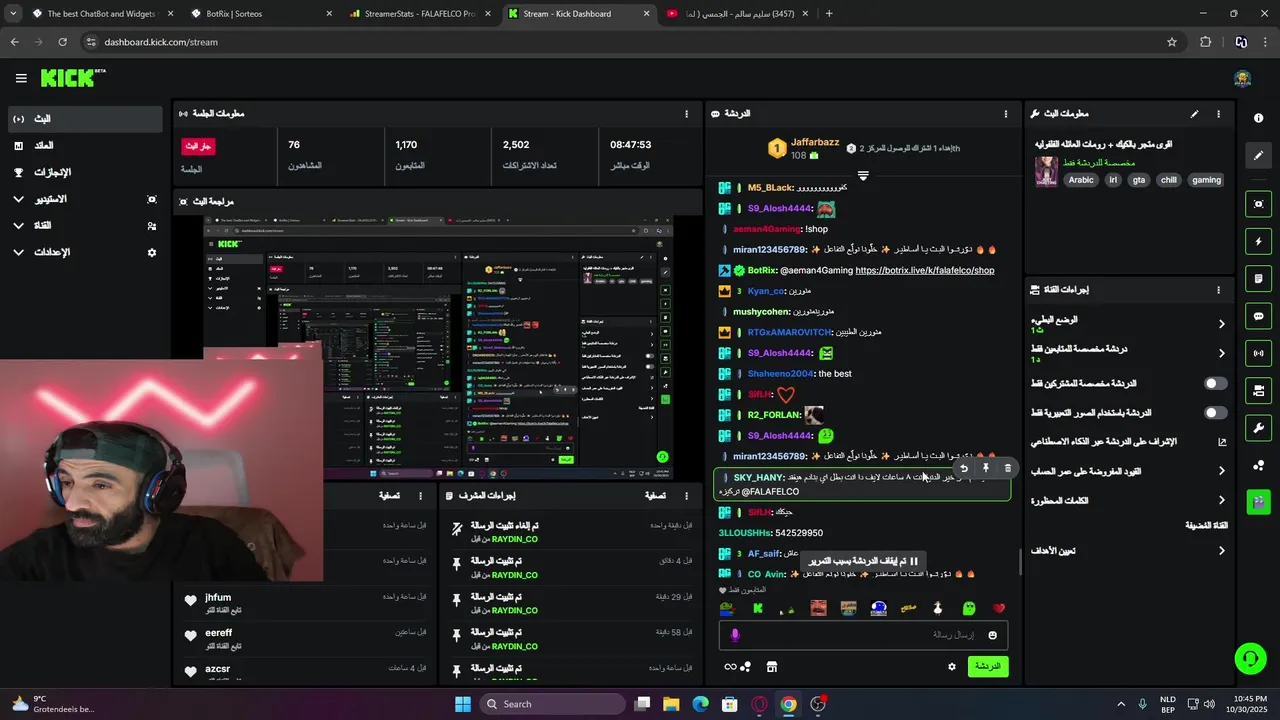This screenshot has width=1280, height=720.
Task: Open the hamburger menu beside the Kick logo
Action: pyautogui.click(x=21, y=78)
